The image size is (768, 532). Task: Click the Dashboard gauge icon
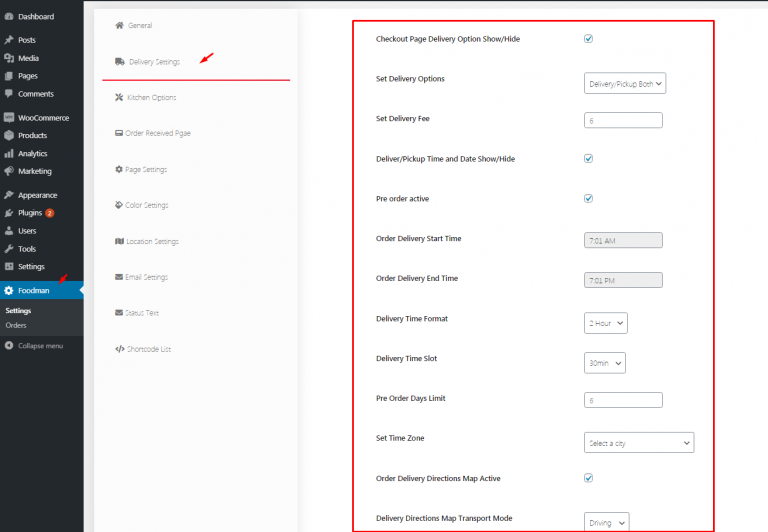9,17
